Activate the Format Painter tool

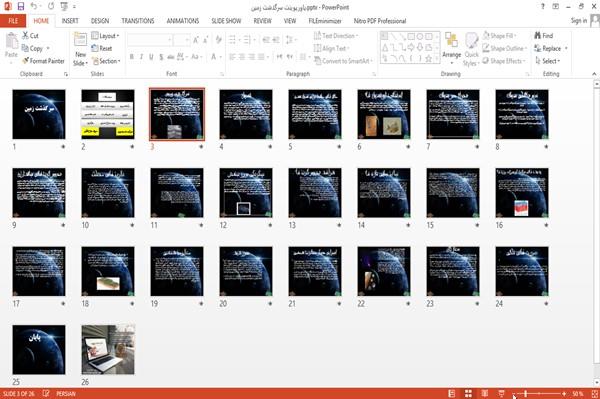pyautogui.click(x=43, y=61)
